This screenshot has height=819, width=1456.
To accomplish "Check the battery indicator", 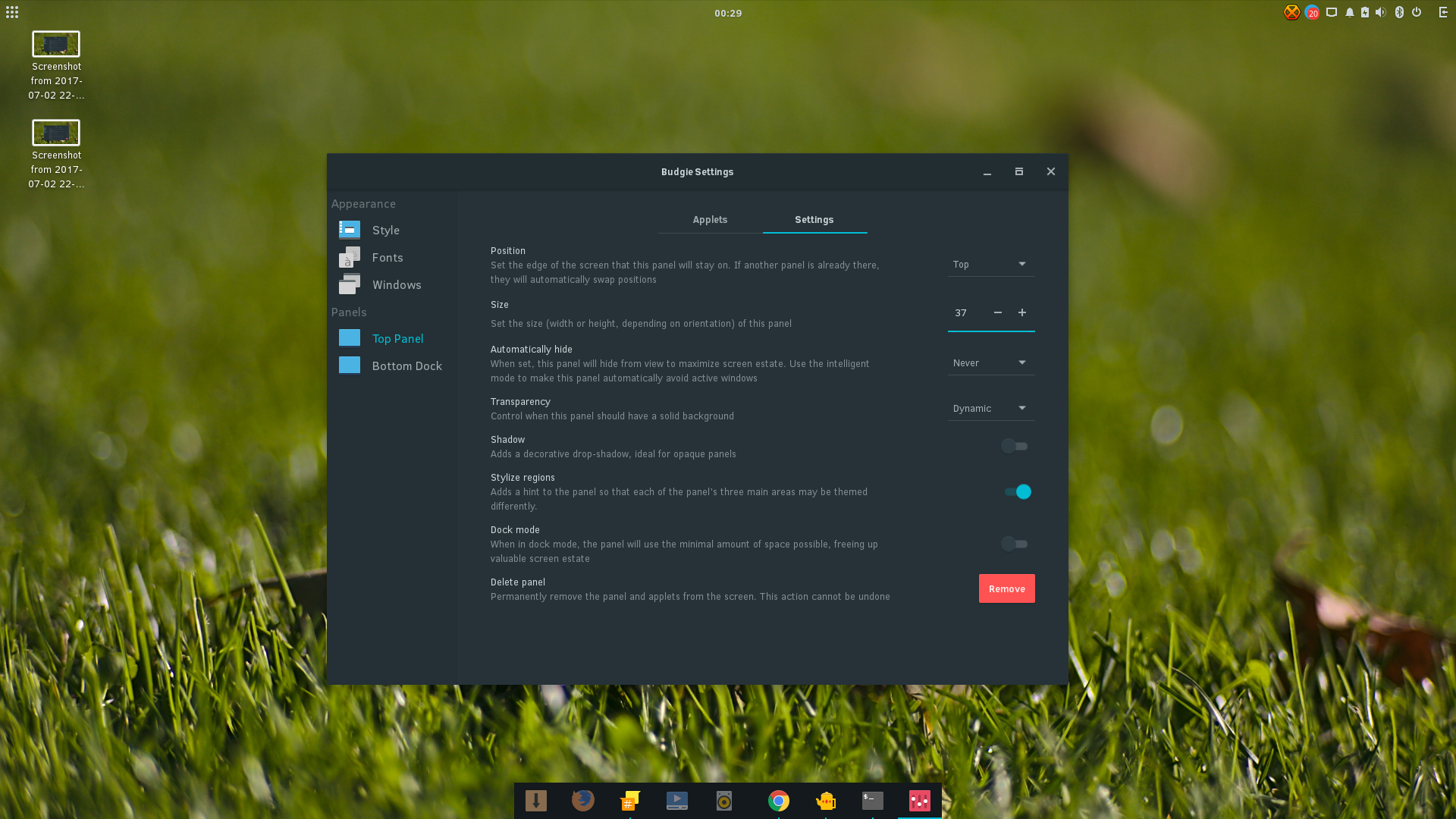I will 1365,12.
